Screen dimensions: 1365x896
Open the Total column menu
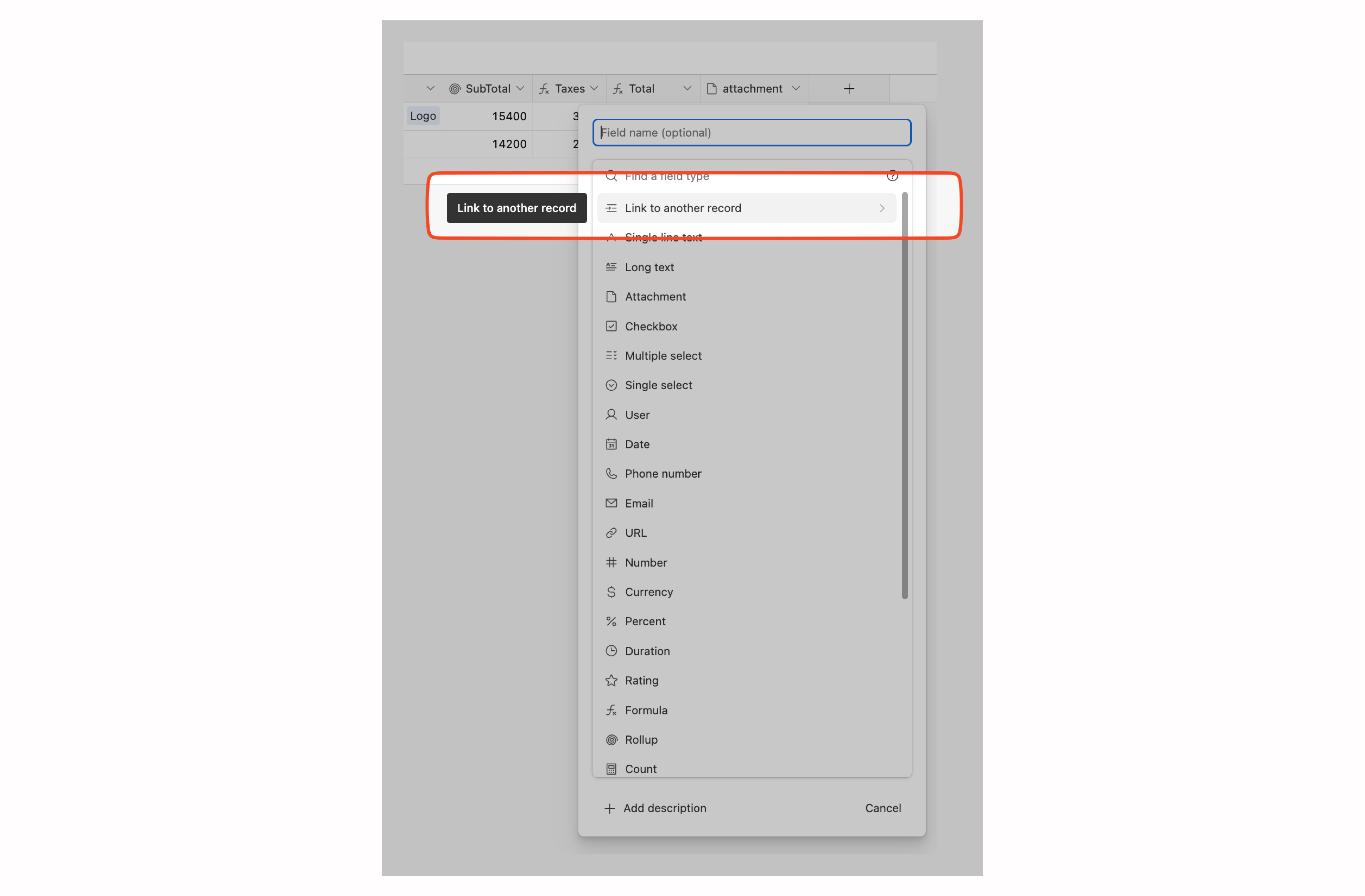[687, 88]
